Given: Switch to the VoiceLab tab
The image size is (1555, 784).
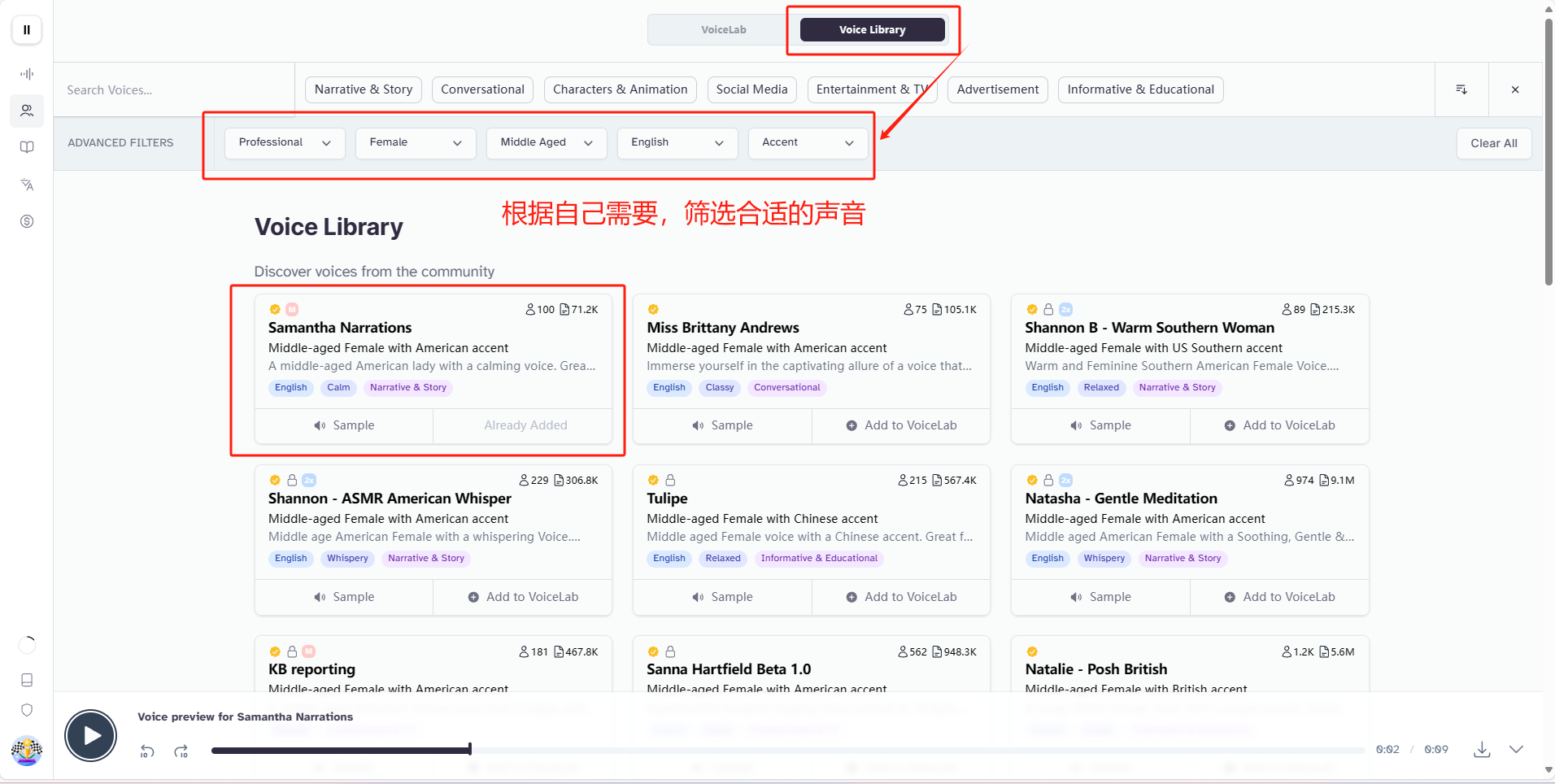Looking at the screenshot, I should click(x=723, y=30).
